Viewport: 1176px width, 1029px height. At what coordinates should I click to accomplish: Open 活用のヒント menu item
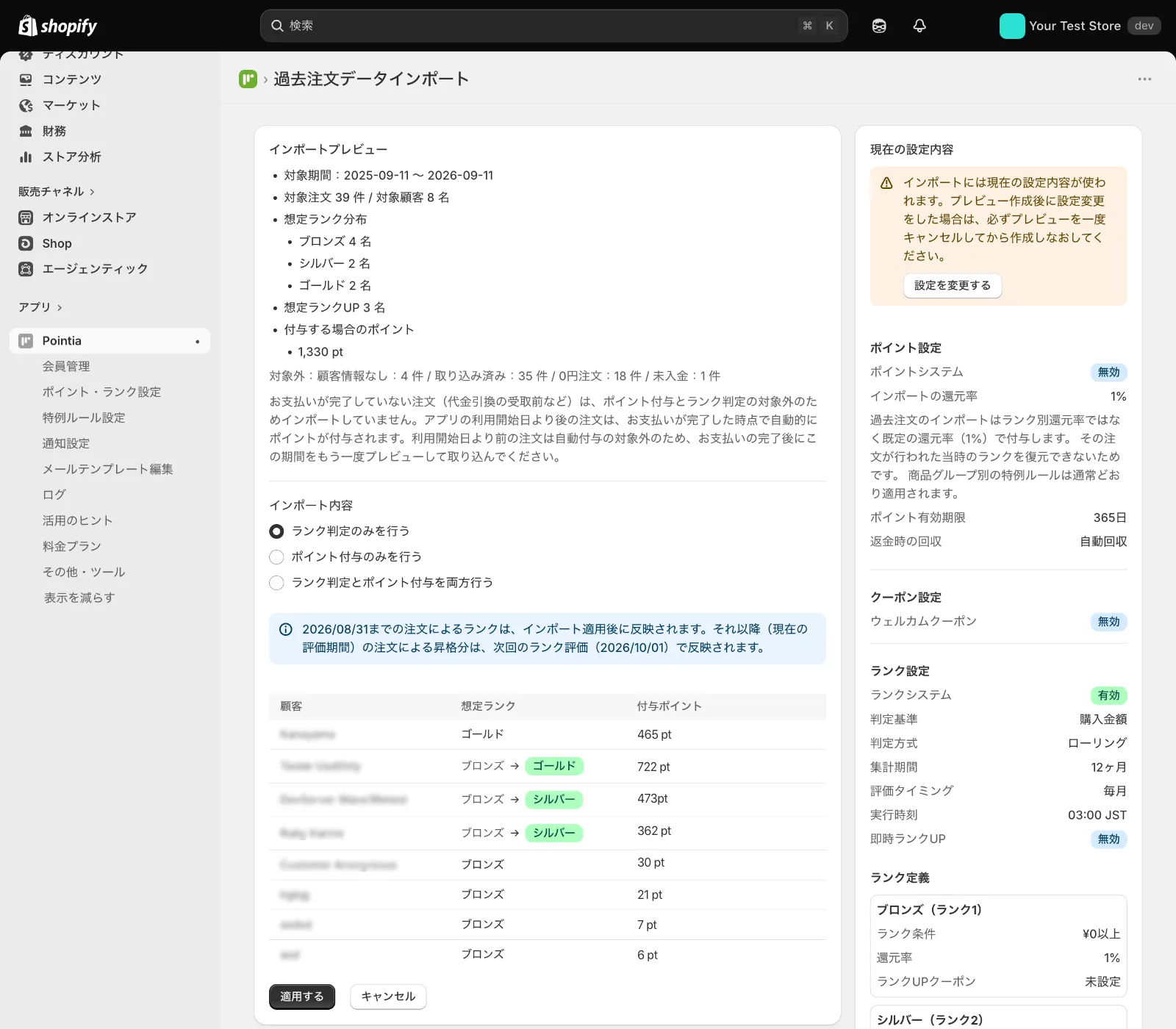pos(77,520)
